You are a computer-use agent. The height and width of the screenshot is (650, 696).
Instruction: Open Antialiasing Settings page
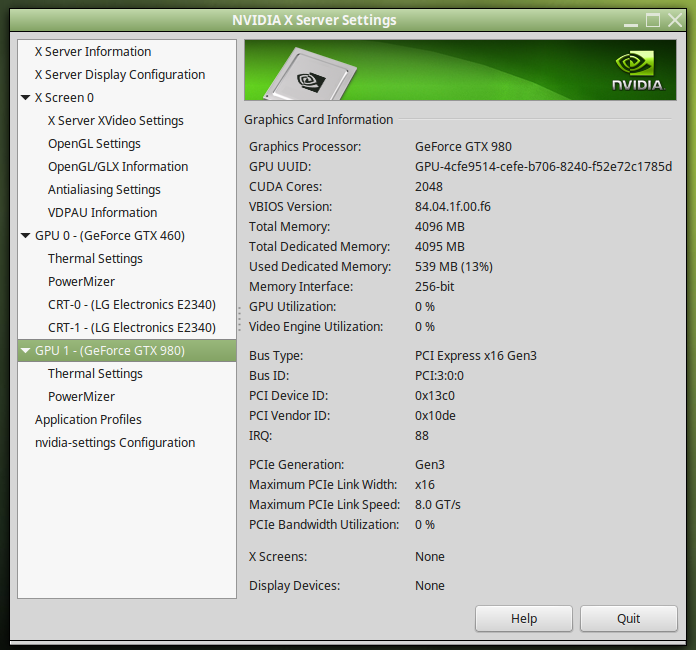click(x=104, y=190)
